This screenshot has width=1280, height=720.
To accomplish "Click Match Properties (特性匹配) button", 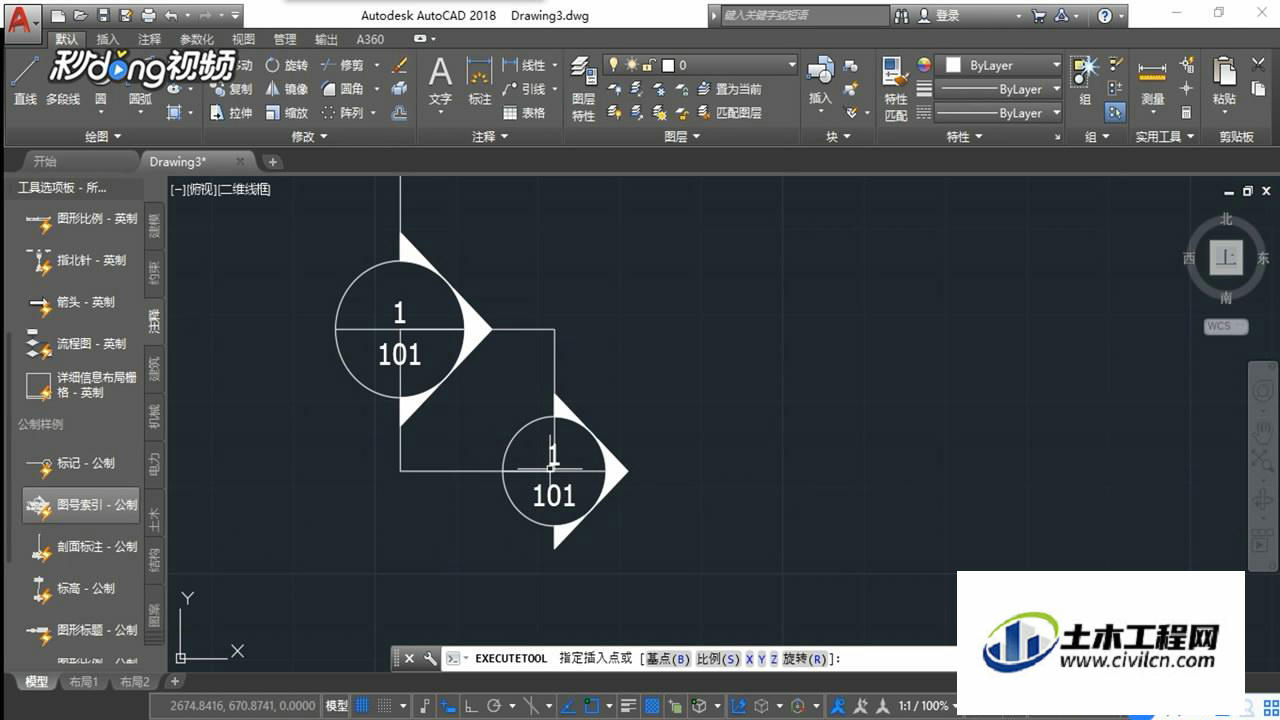I will 896,88.
